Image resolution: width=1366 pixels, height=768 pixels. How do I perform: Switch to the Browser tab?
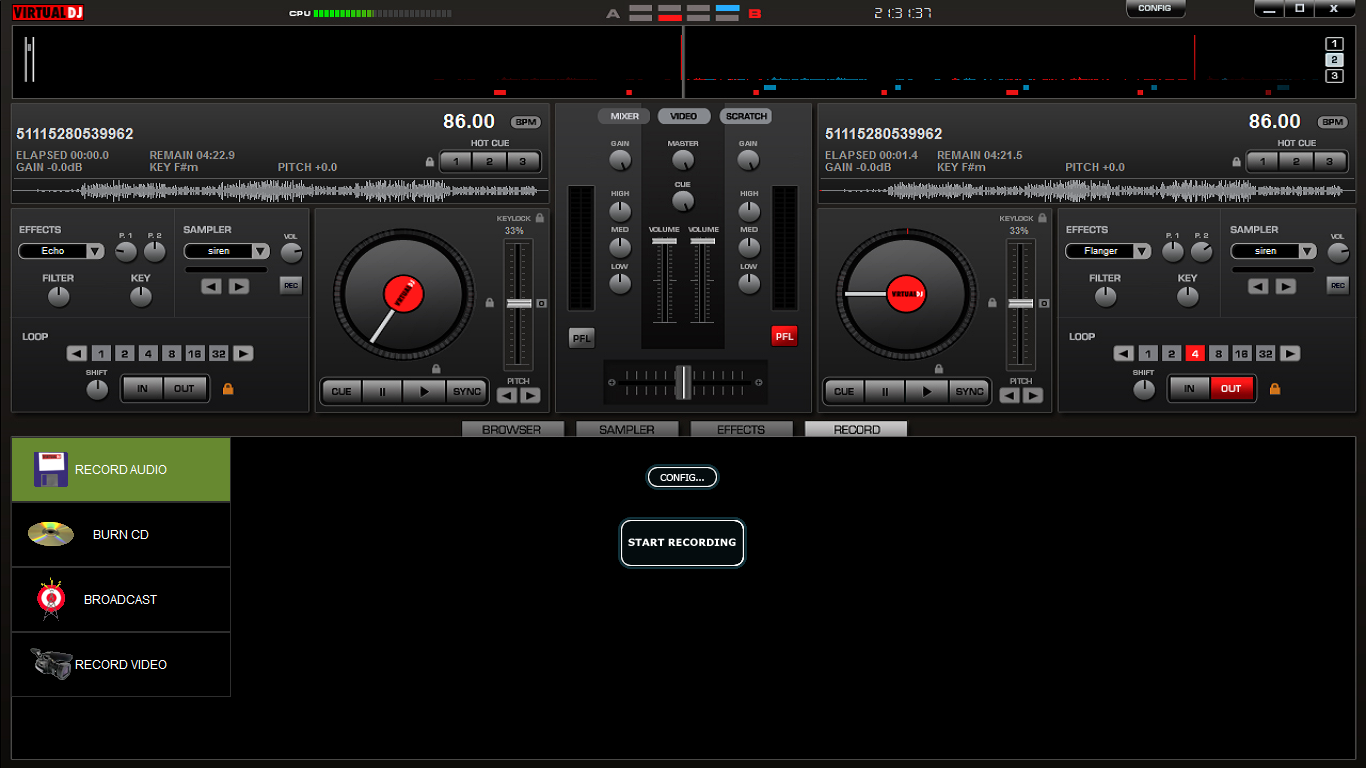click(512, 430)
